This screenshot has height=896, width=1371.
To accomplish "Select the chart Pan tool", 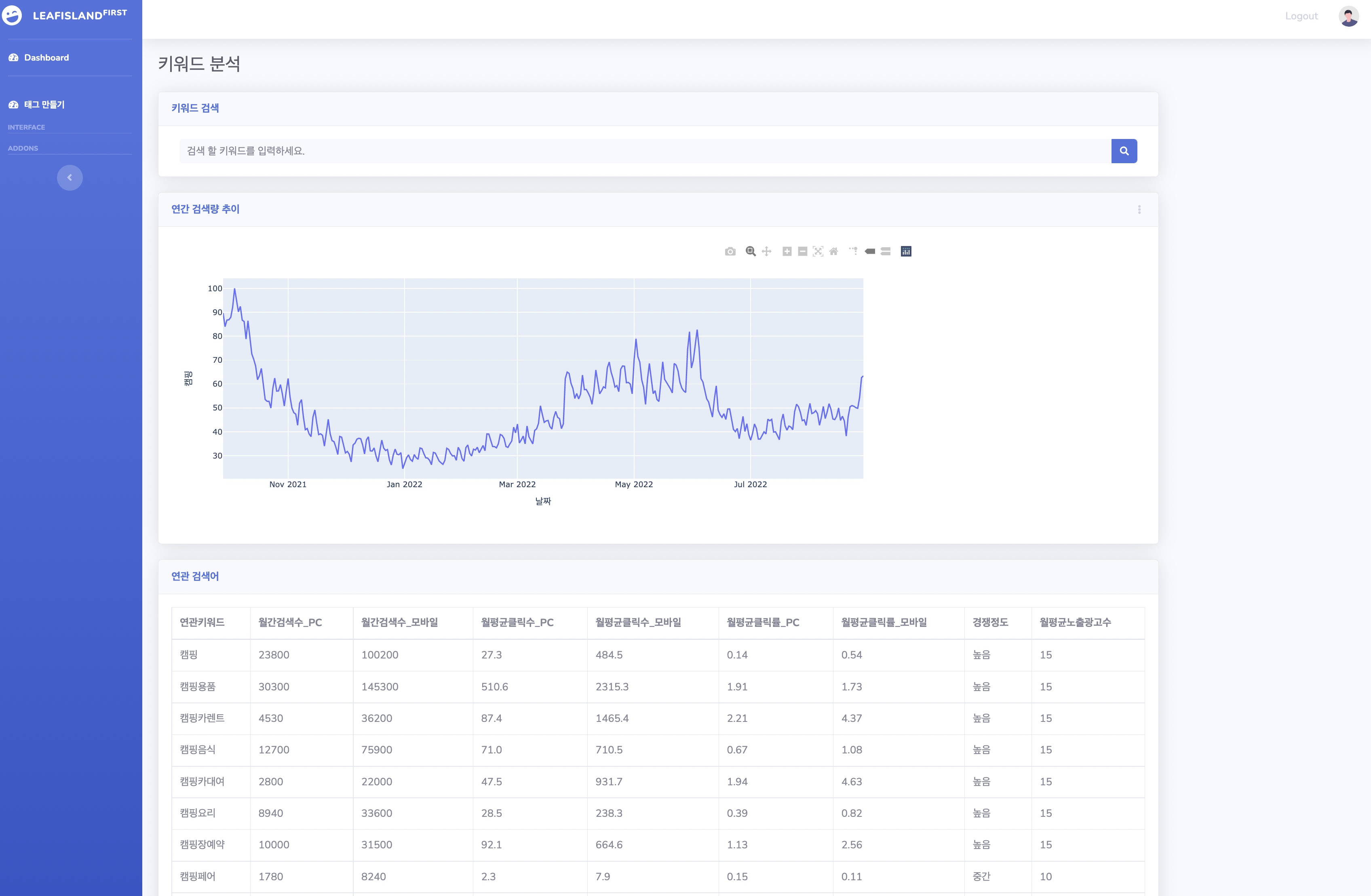I will (766, 252).
